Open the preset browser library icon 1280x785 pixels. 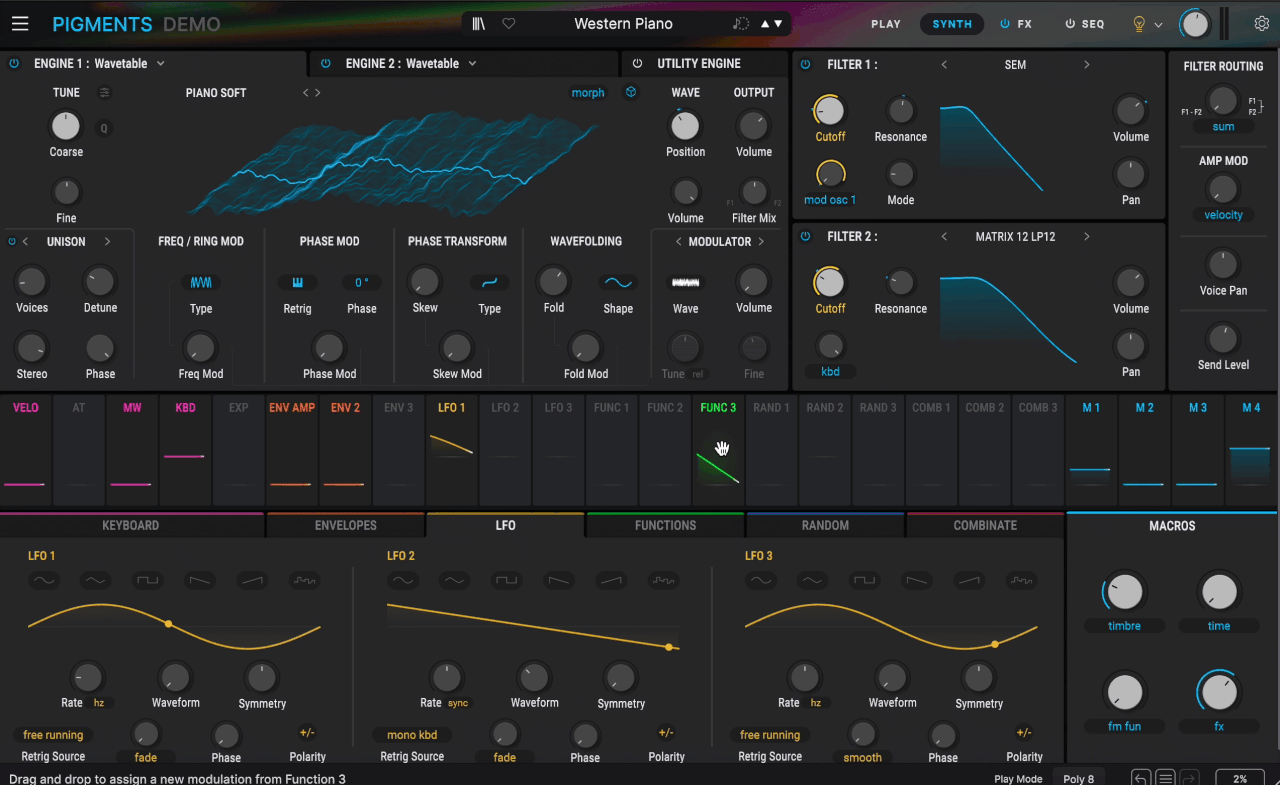[x=479, y=24]
